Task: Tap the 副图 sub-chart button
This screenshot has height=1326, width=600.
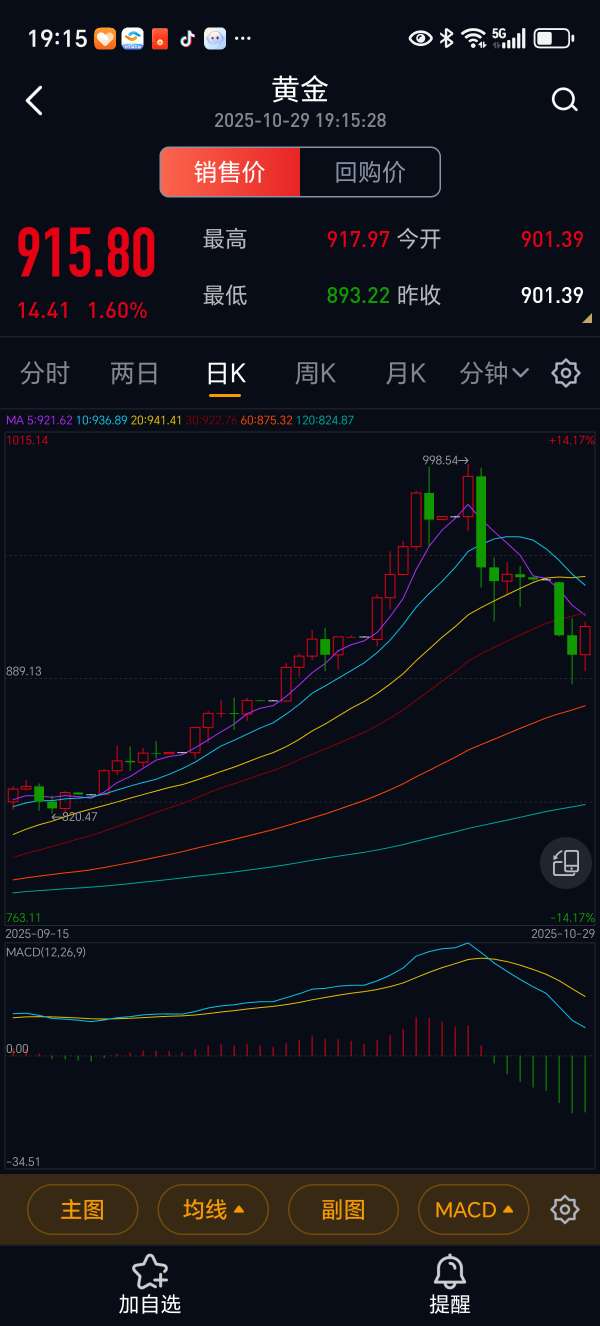Action: [x=343, y=1210]
